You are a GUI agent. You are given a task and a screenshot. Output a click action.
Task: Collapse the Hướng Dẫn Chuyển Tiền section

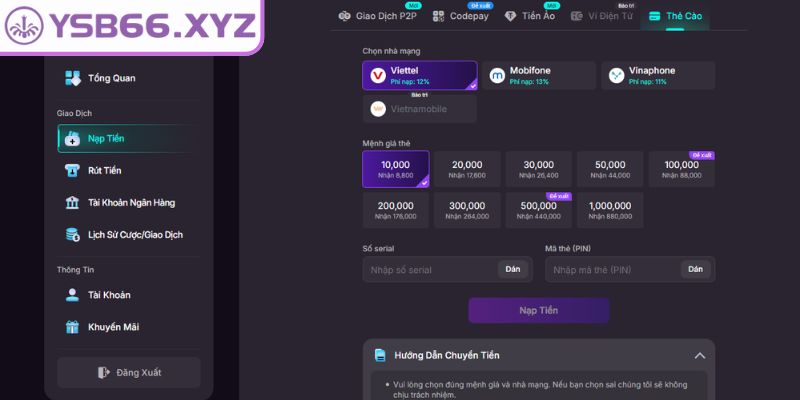[x=700, y=356]
